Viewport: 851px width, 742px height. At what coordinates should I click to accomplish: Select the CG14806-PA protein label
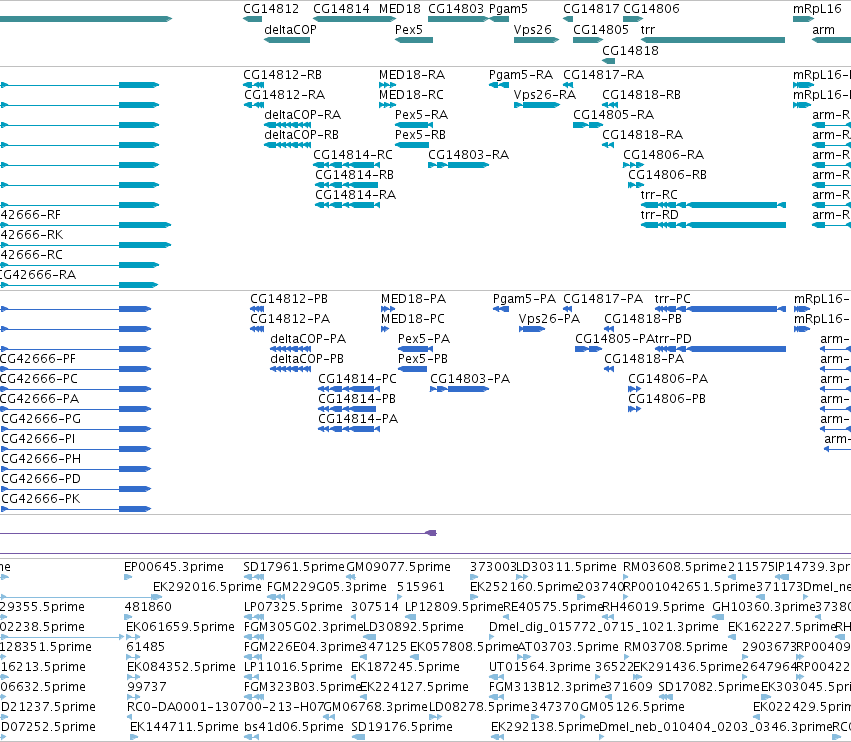(668, 379)
